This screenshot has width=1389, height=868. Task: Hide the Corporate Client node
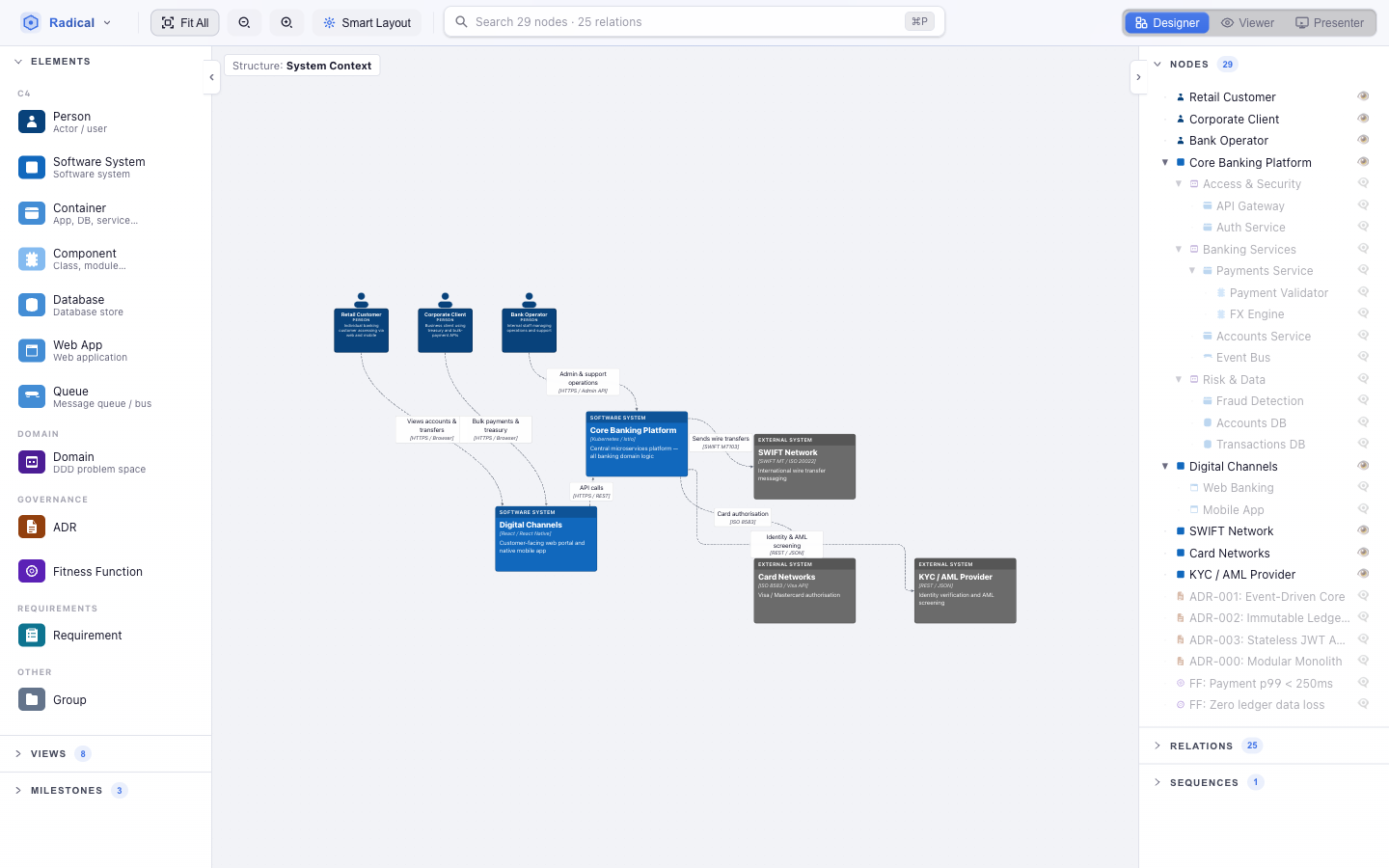[x=1363, y=119]
